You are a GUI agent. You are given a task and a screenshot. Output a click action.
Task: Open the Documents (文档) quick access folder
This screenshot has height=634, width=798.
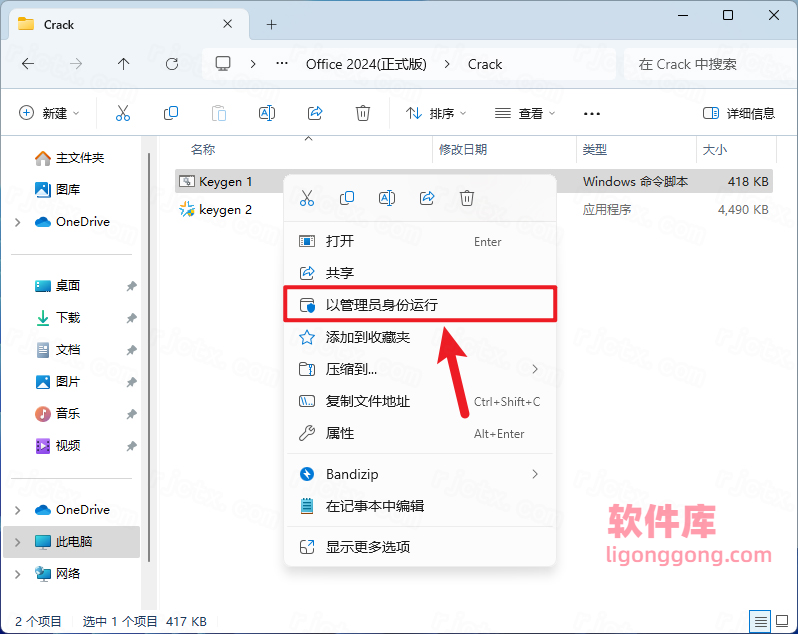(58, 350)
